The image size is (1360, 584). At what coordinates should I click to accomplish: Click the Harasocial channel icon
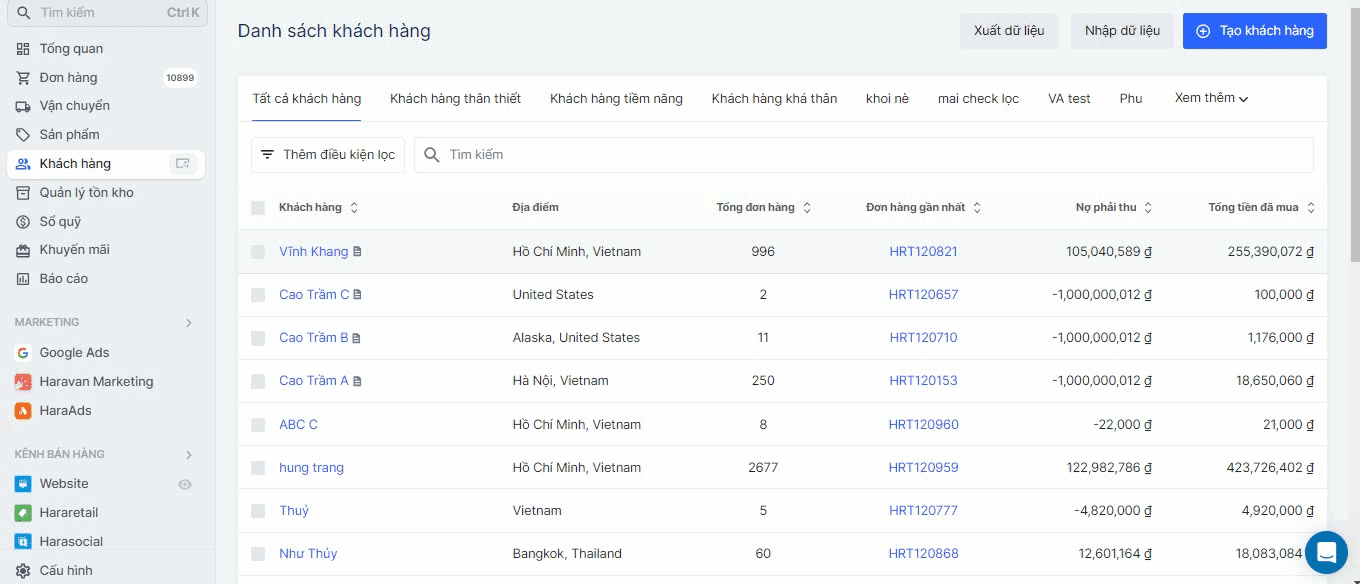[23, 542]
